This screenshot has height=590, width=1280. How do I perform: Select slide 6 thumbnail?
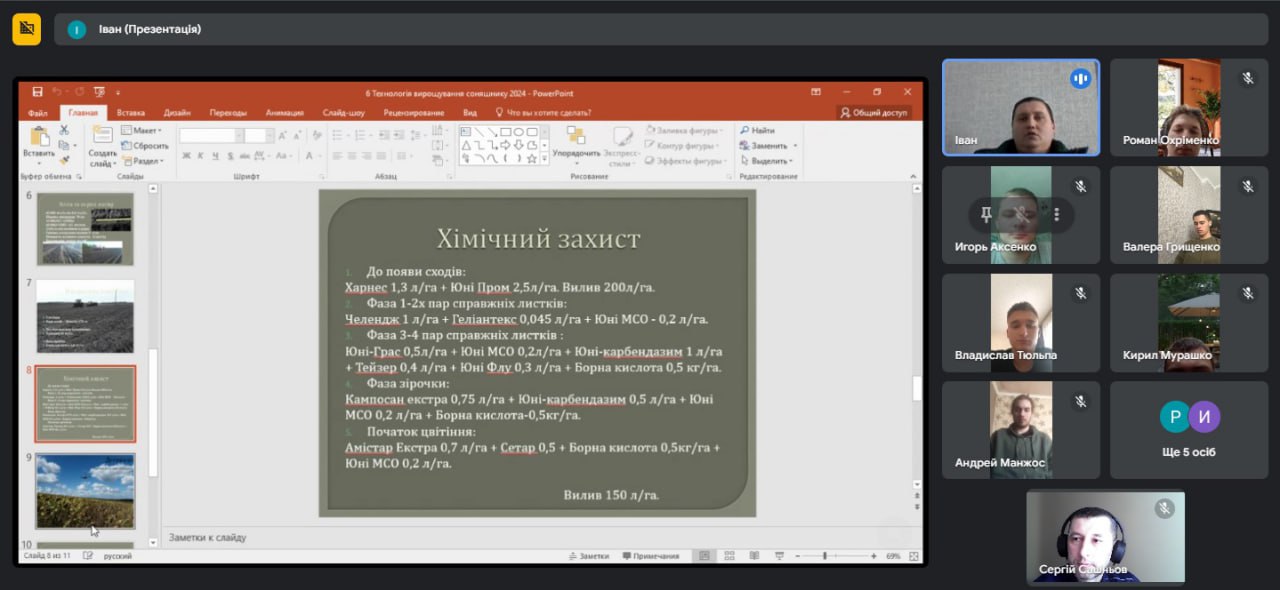click(85, 229)
